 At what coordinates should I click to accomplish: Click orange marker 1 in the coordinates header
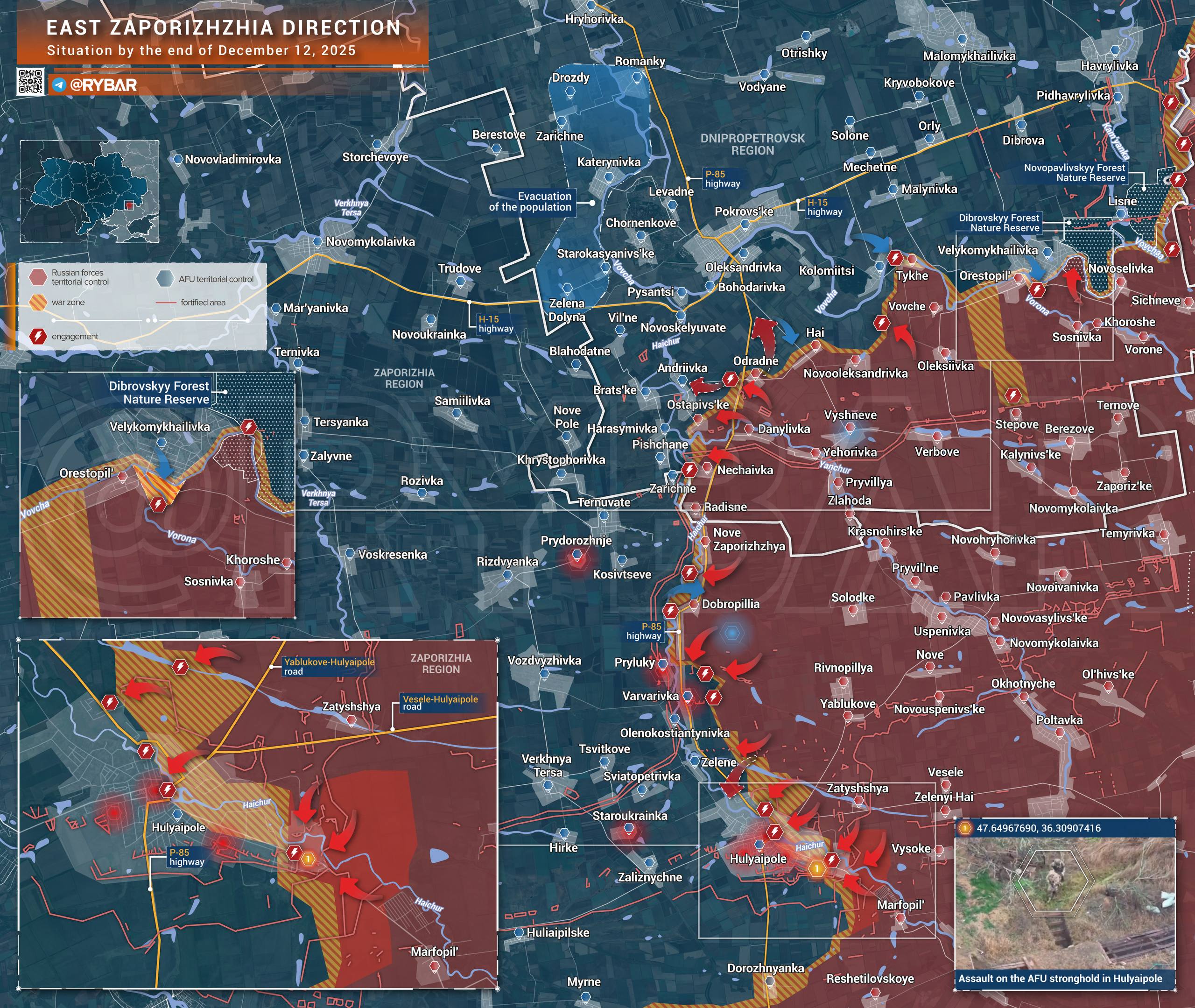point(966,828)
